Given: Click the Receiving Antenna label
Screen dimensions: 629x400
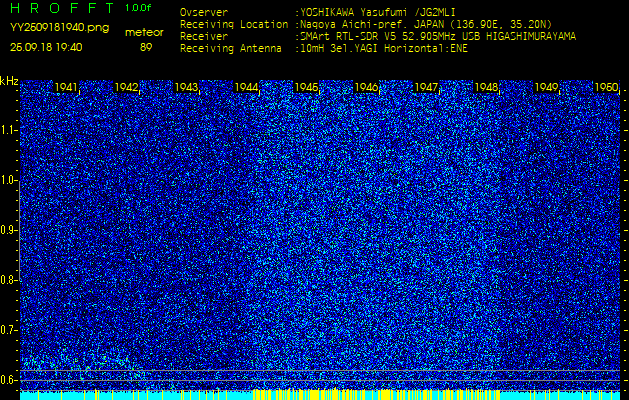Looking at the screenshot, I should (x=231, y=49).
